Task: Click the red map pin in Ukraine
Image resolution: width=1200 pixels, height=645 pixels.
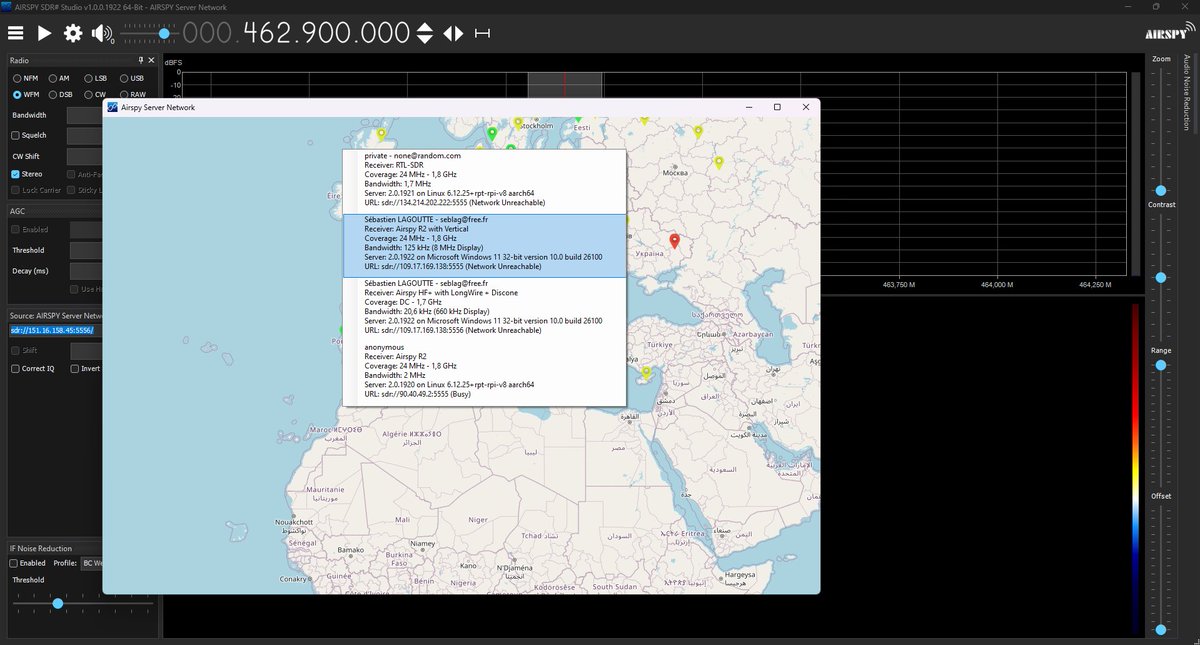Action: point(674,241)
